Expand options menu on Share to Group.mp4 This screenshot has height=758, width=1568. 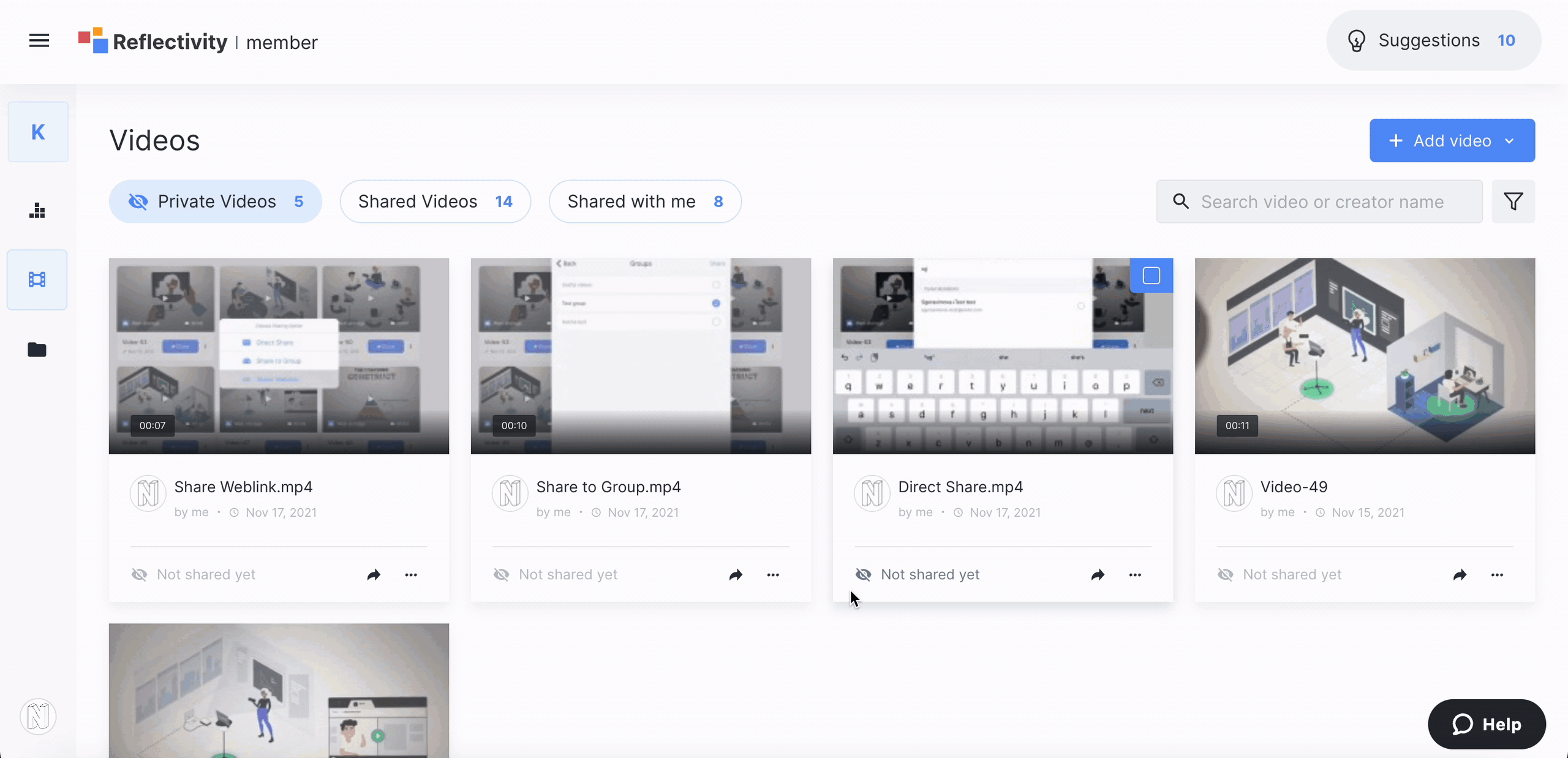773,574
